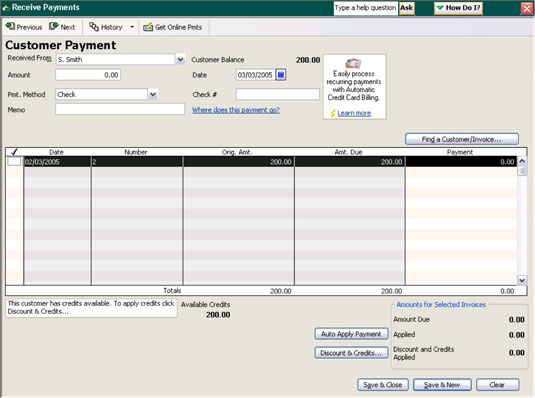Open 'Where does this payment go?' link
This screenshot has width=535, height=398.
(236, 110)
